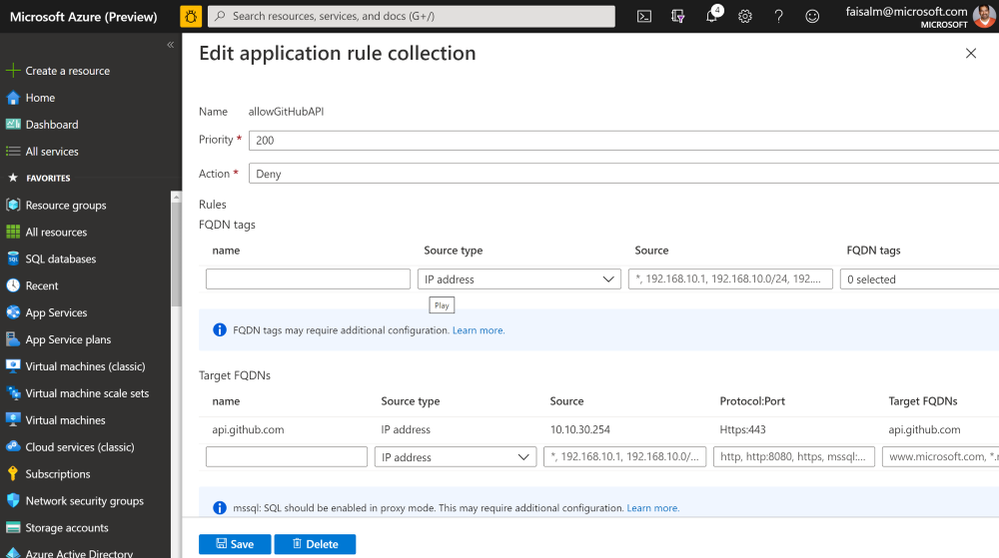This screenshot has width=999, height=558.
Task: Click Network security groups shield icon
Action: [13, 500]
